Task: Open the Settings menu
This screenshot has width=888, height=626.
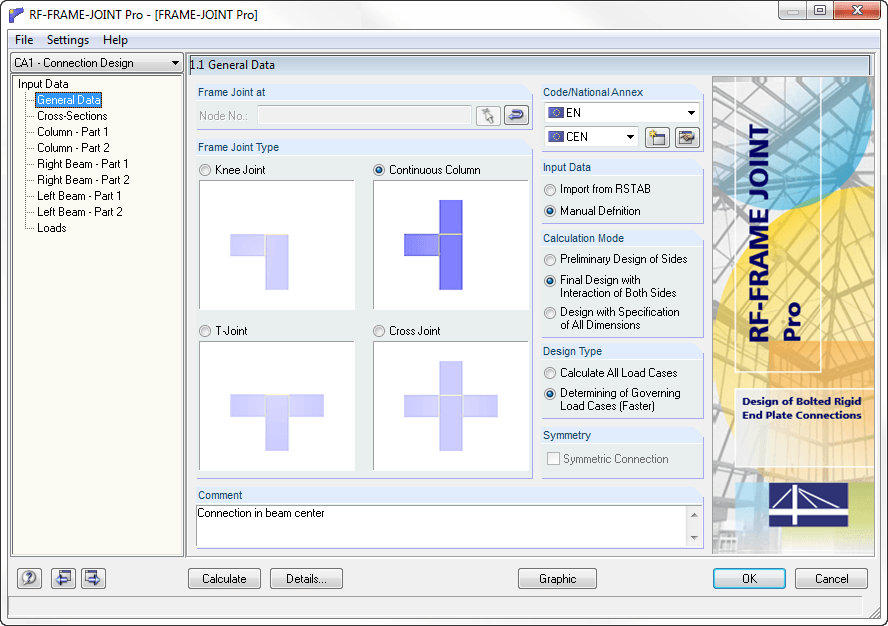Action: 67,40
